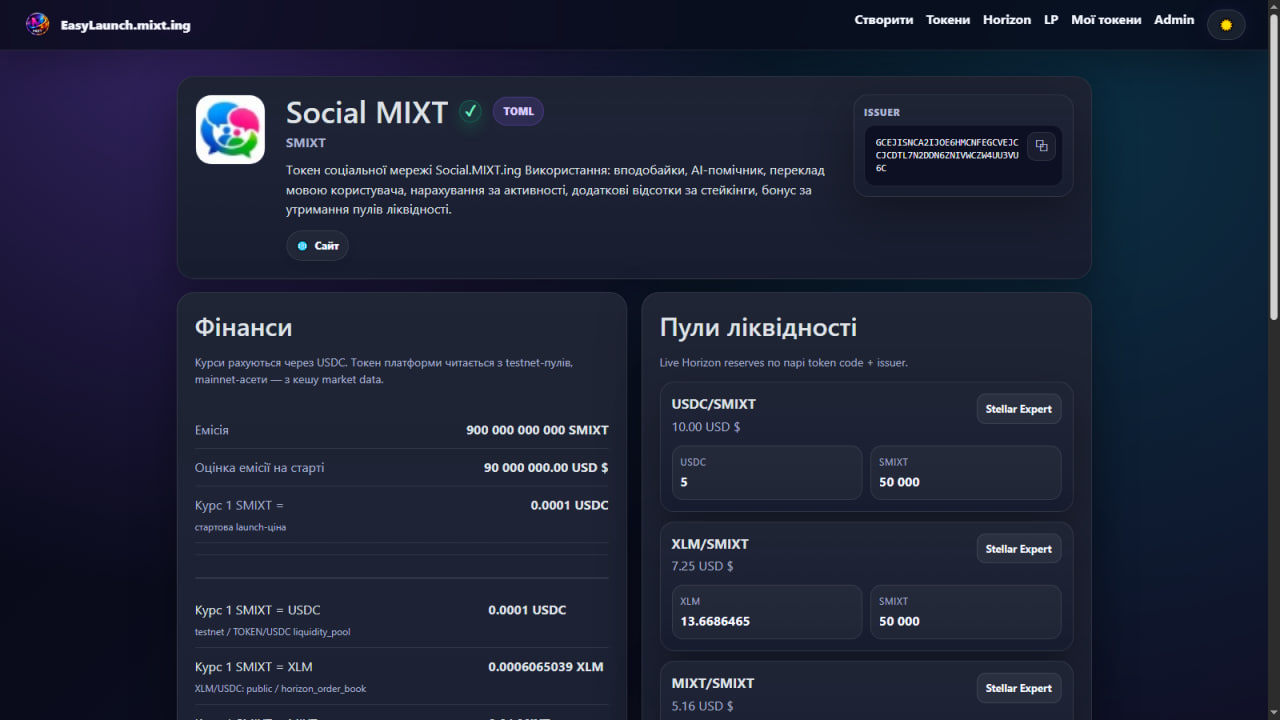Viewport: 1280px width, 720px height.
Task: Click the 7.25 USD $ pool value
Action: [703, 566]
